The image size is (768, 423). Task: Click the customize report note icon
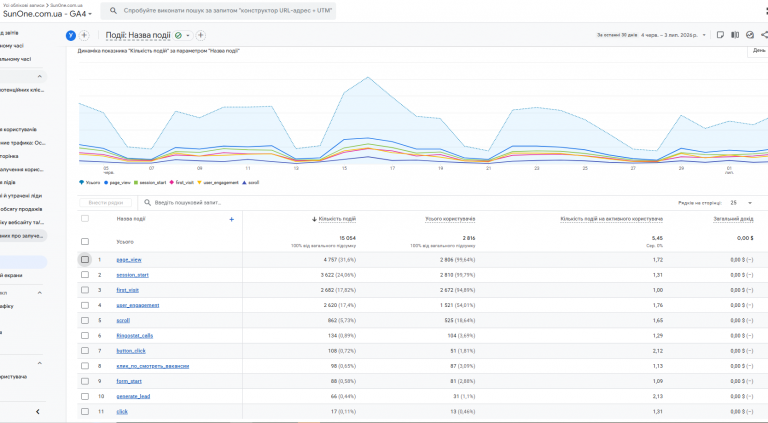tap(720, 35)
